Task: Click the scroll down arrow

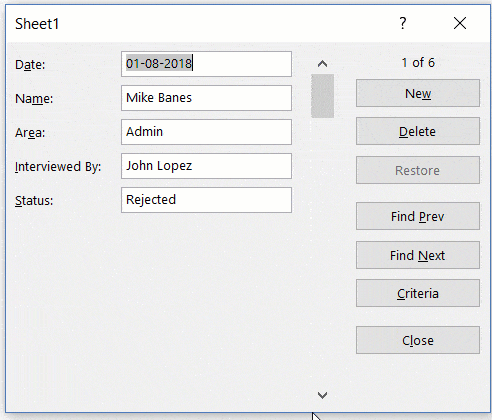Action: click(322, 395)
